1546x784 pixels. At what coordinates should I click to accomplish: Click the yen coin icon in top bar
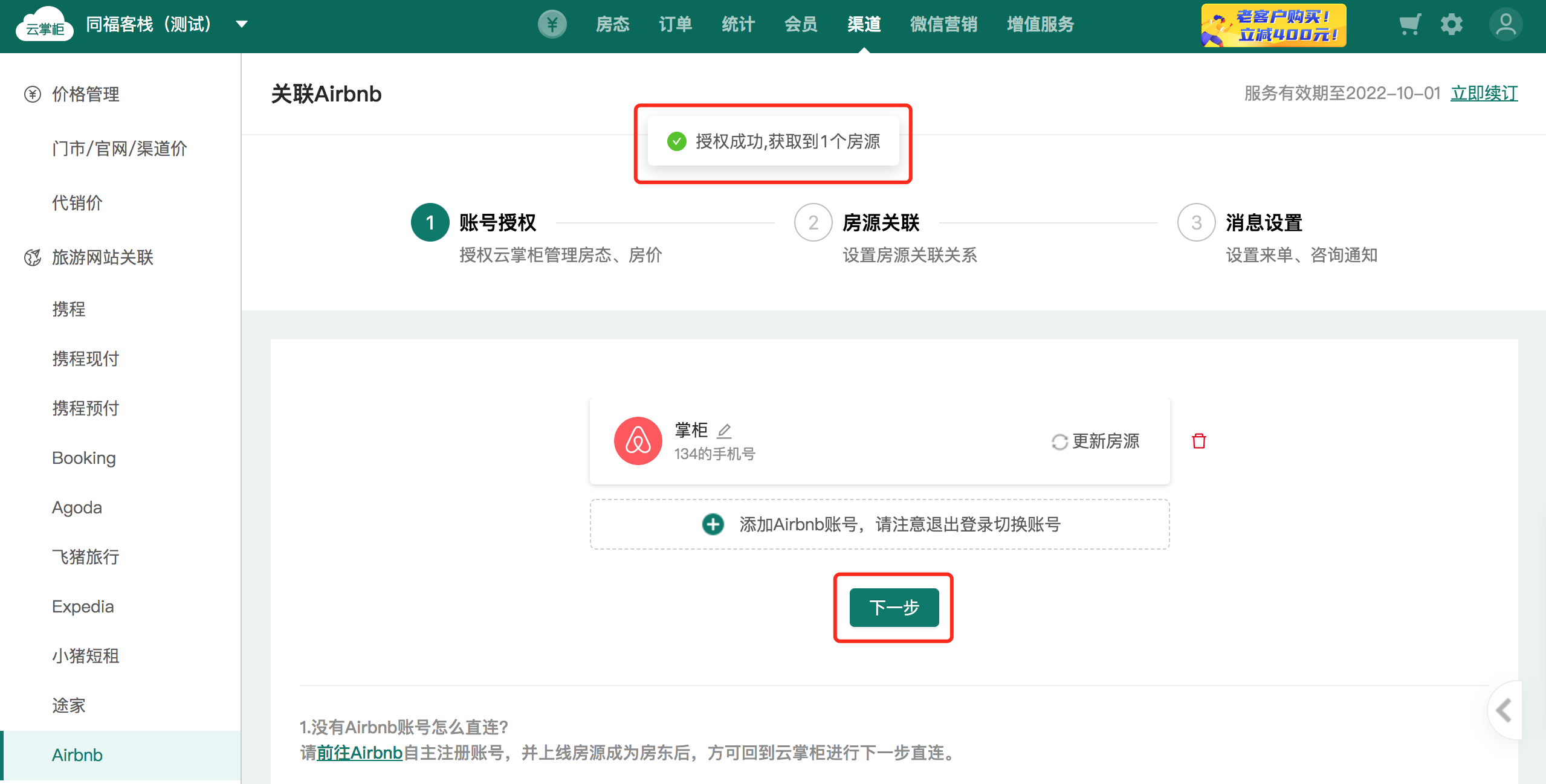click(x=552, y=25)
